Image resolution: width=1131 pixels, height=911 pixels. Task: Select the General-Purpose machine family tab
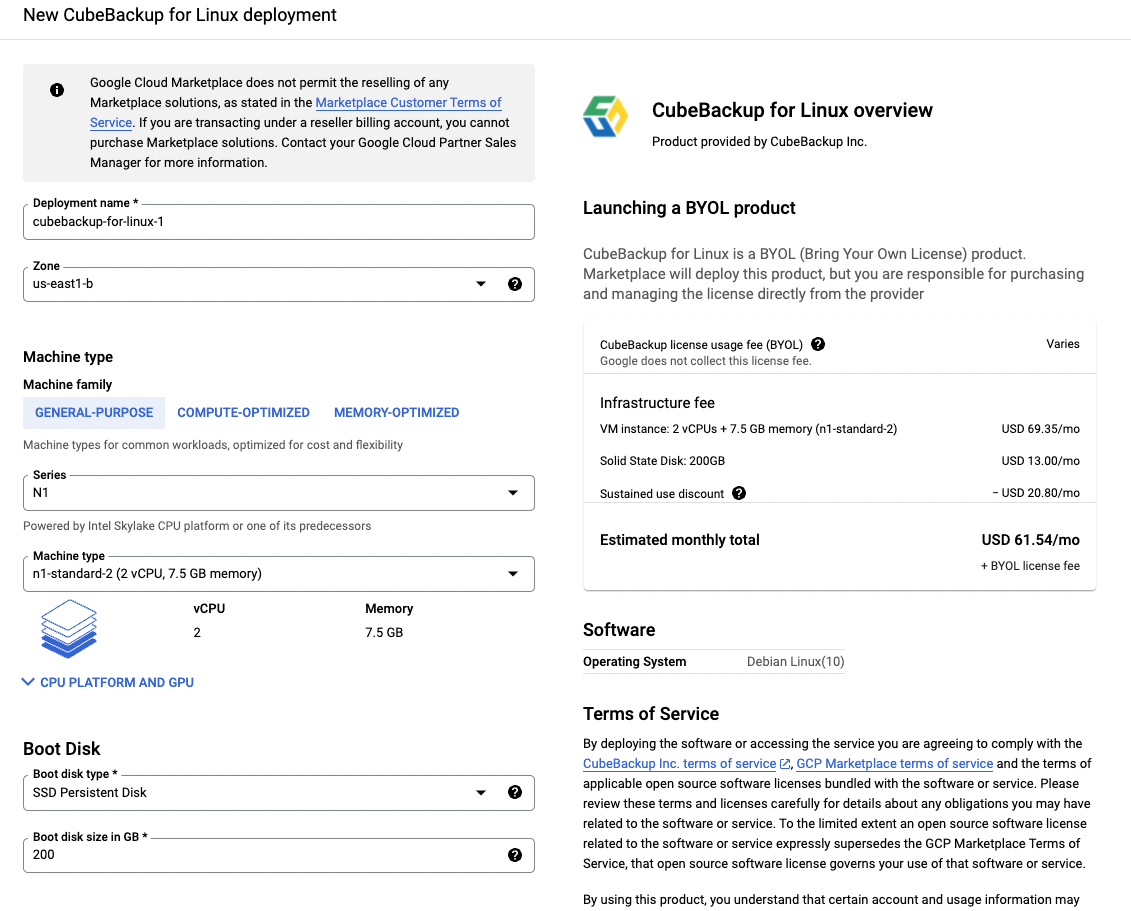[94, 413]
